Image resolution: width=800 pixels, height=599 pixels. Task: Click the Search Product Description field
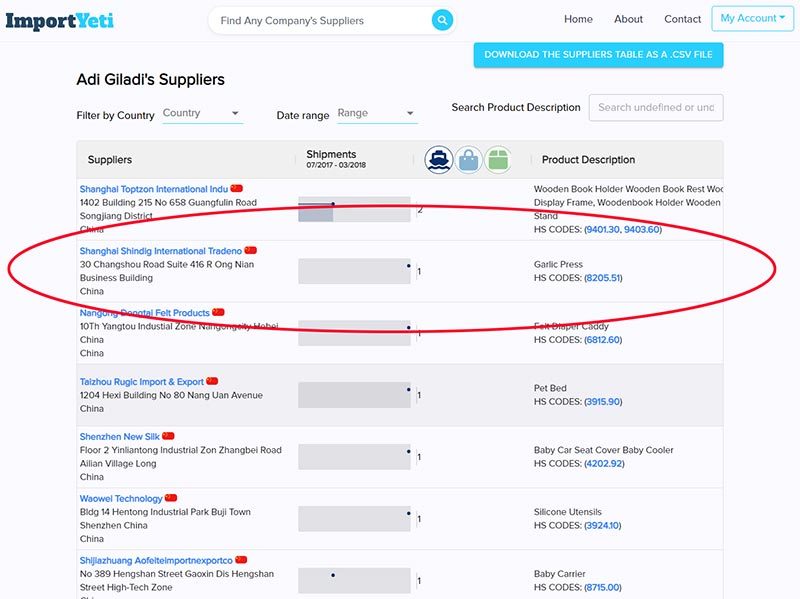point(656,108)
